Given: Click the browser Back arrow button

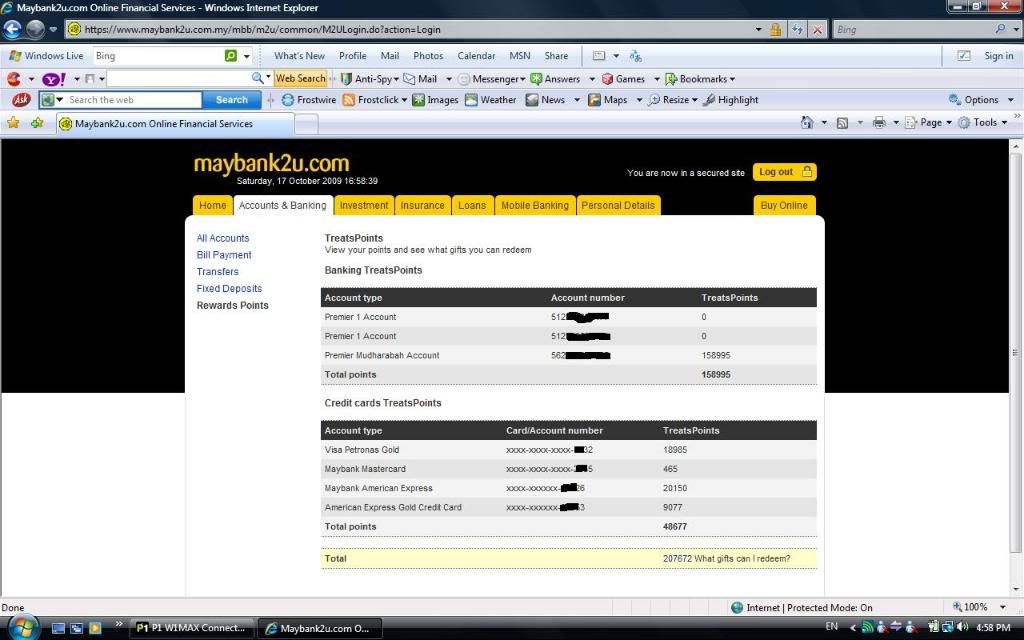Looking at the screenshot, I should [12, 29].
